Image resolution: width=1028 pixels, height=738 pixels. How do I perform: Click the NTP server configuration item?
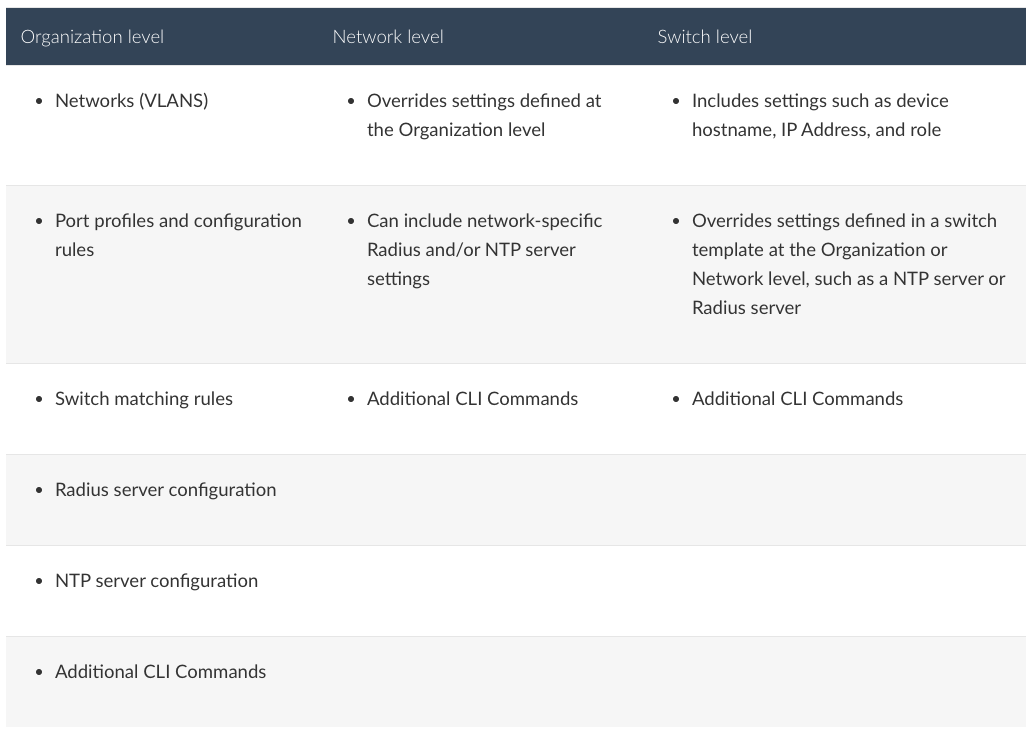(x=156, y=580)
